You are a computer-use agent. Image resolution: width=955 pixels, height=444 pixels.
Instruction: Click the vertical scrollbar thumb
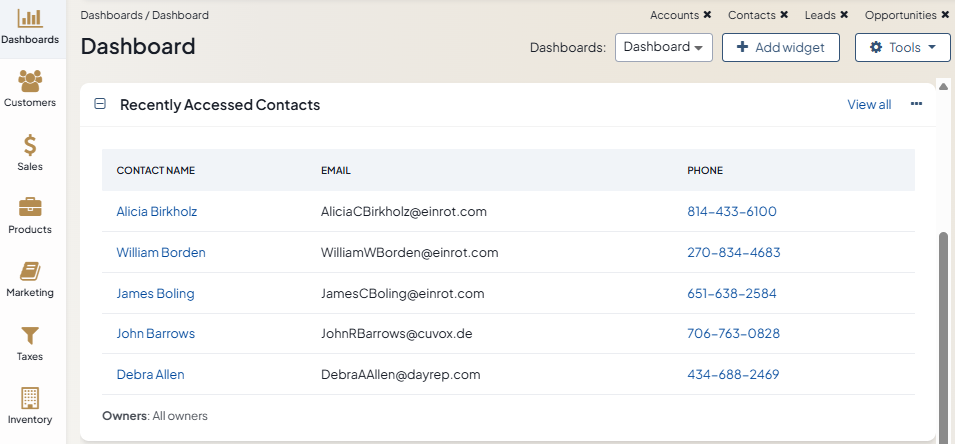943,330
